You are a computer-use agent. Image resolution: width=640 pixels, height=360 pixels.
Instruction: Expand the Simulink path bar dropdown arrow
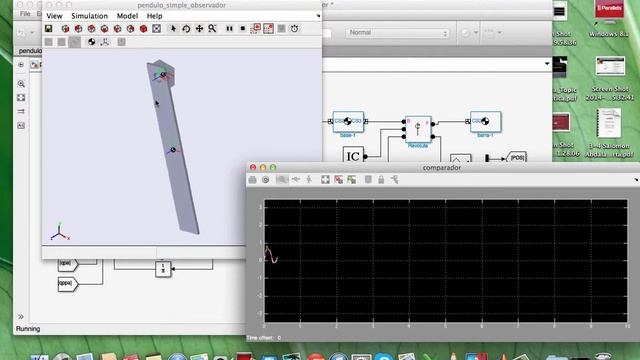tap(547, 64)
